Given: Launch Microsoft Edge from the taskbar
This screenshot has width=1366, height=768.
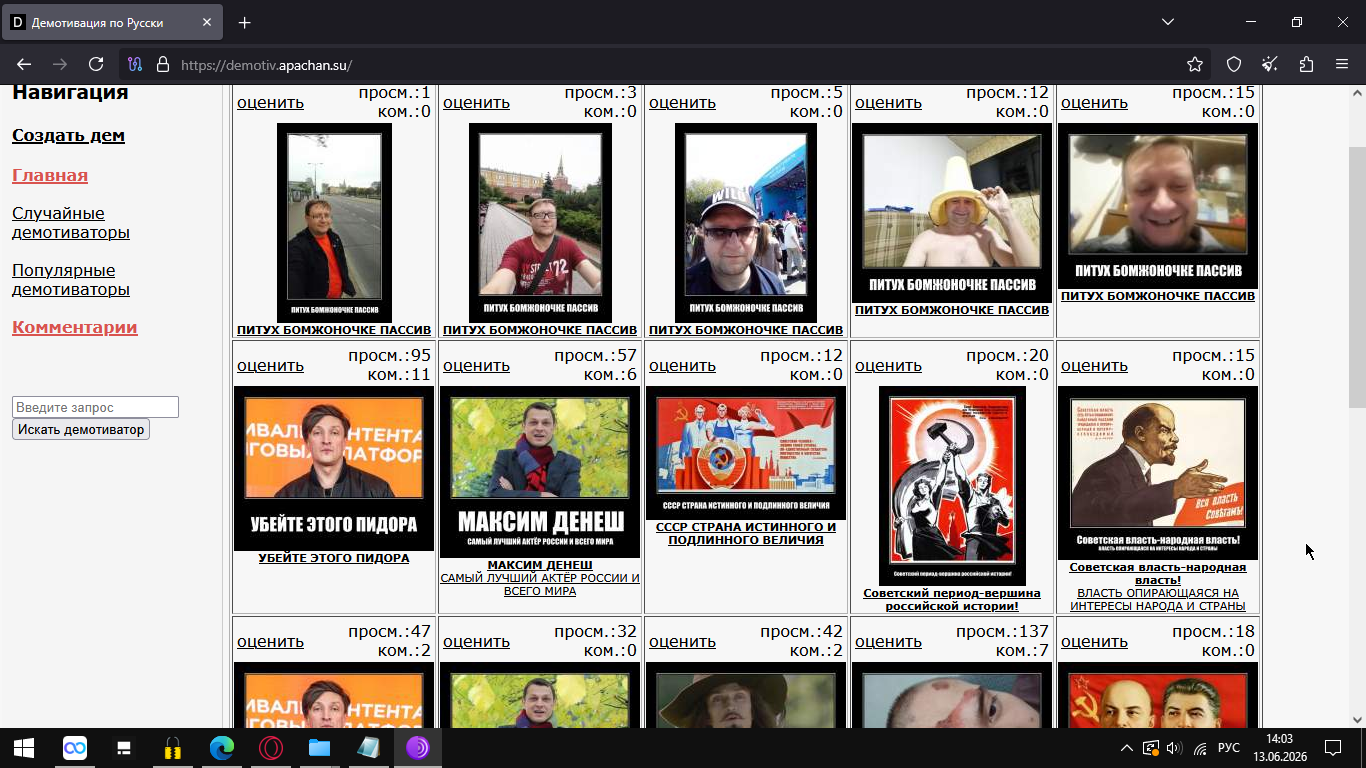Looking at the screenshot, I should coord(222,748).
